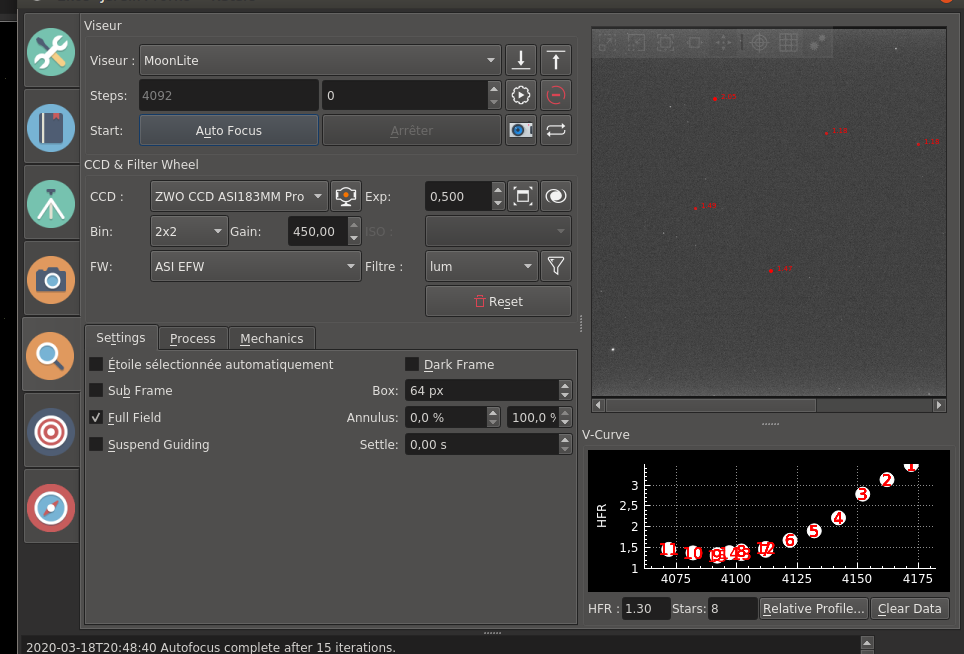
Task: Enable the Suspend Guiding checkbox
Action: (96, 444)
